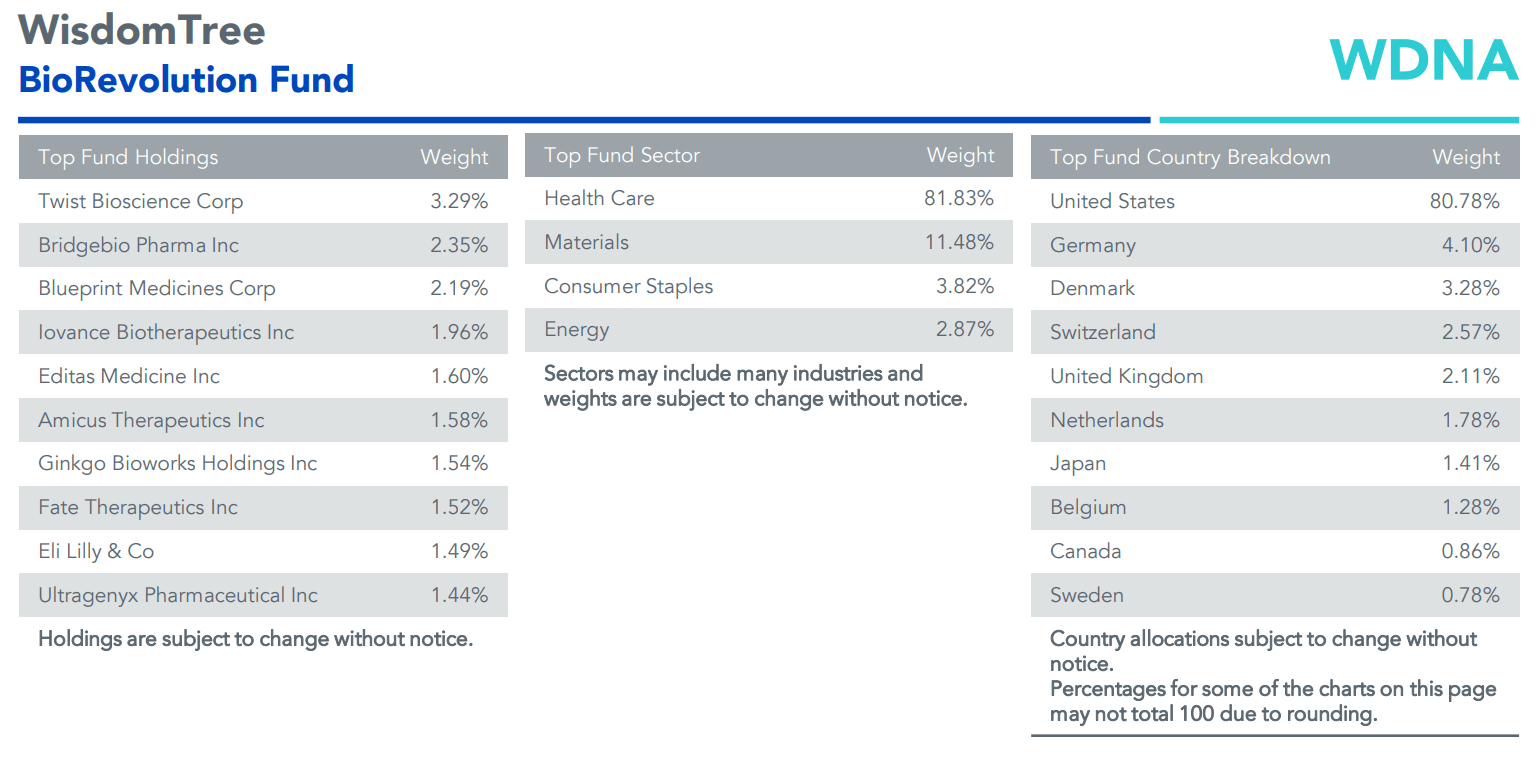
Task: Select Blueprint Medicines Corp entry
Action: [157, 289]
